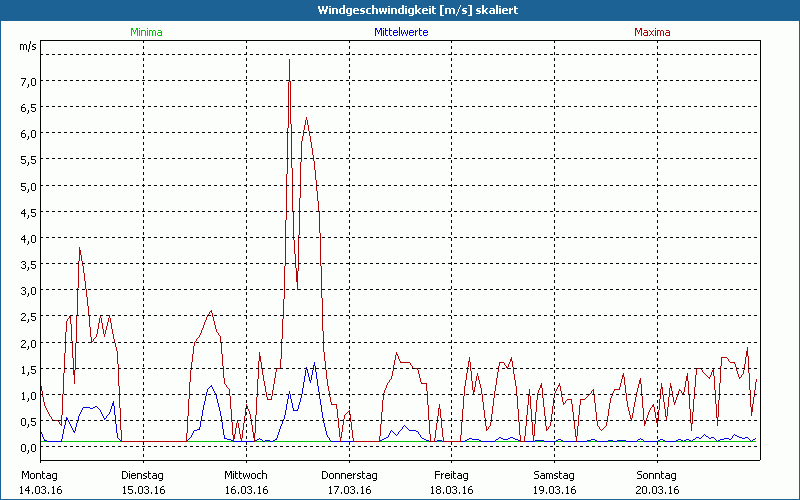Select the red Maxima legend label
Viewport: 800px width, 500px height.
[653, 32]
